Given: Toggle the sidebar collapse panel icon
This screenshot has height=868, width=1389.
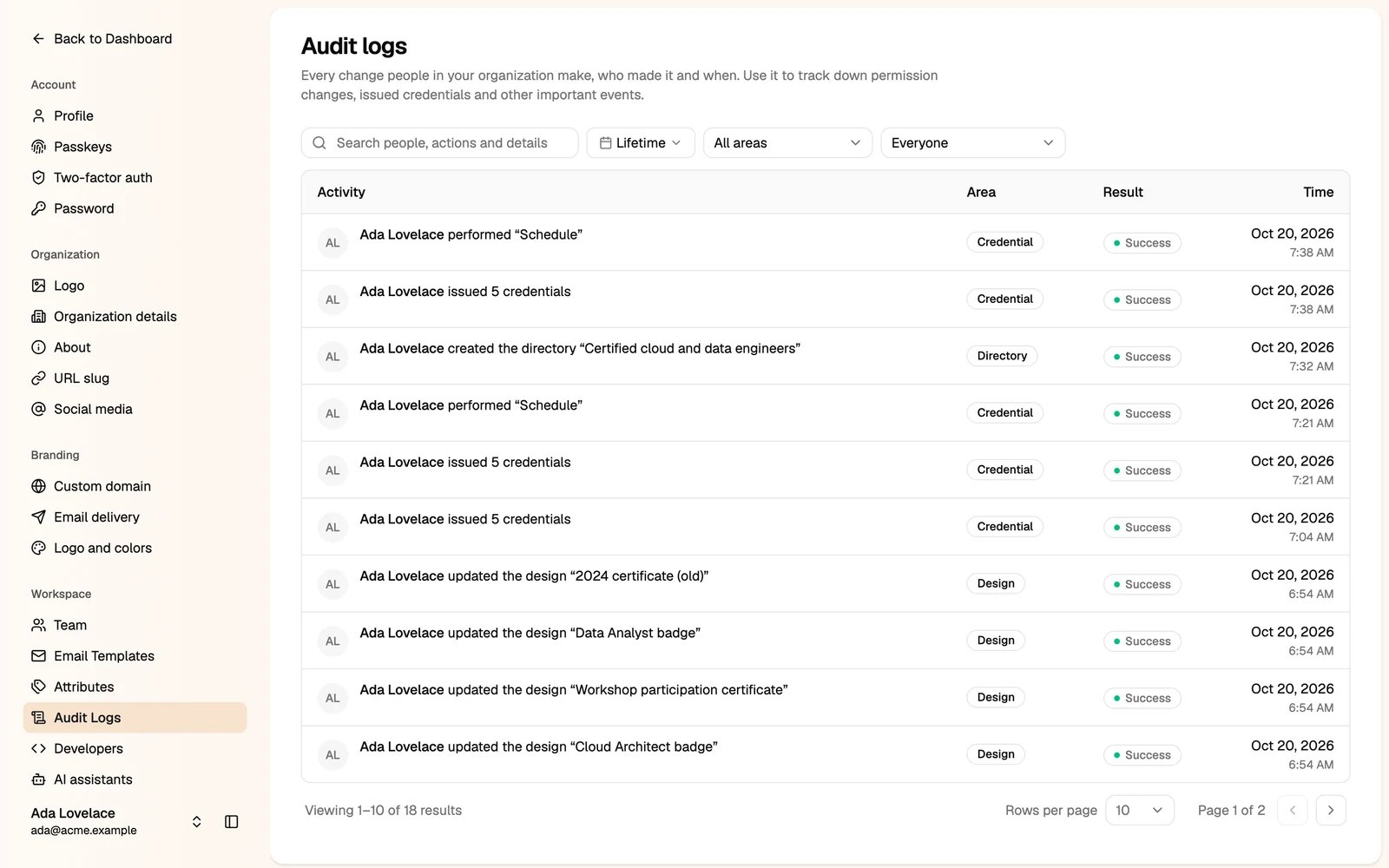Looking at the screenshot, I should [x=232, y=821].
